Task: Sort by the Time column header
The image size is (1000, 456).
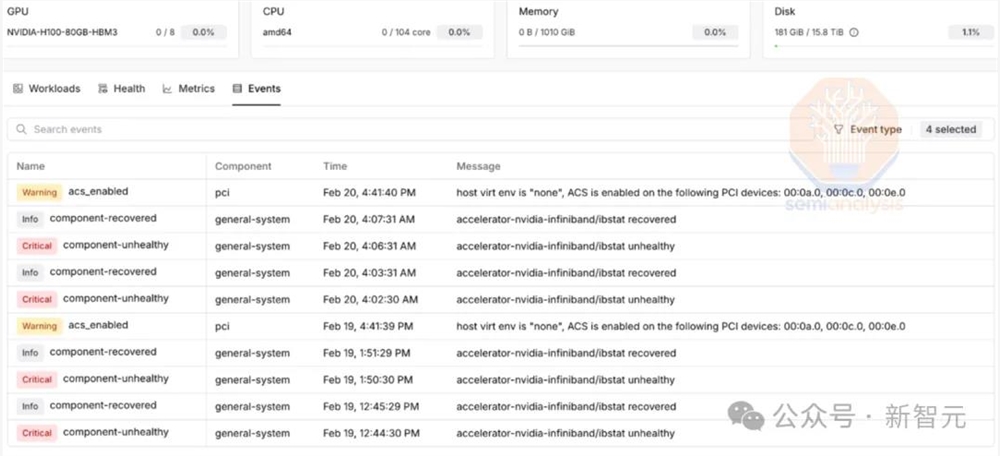Action: tap(335, 166)
